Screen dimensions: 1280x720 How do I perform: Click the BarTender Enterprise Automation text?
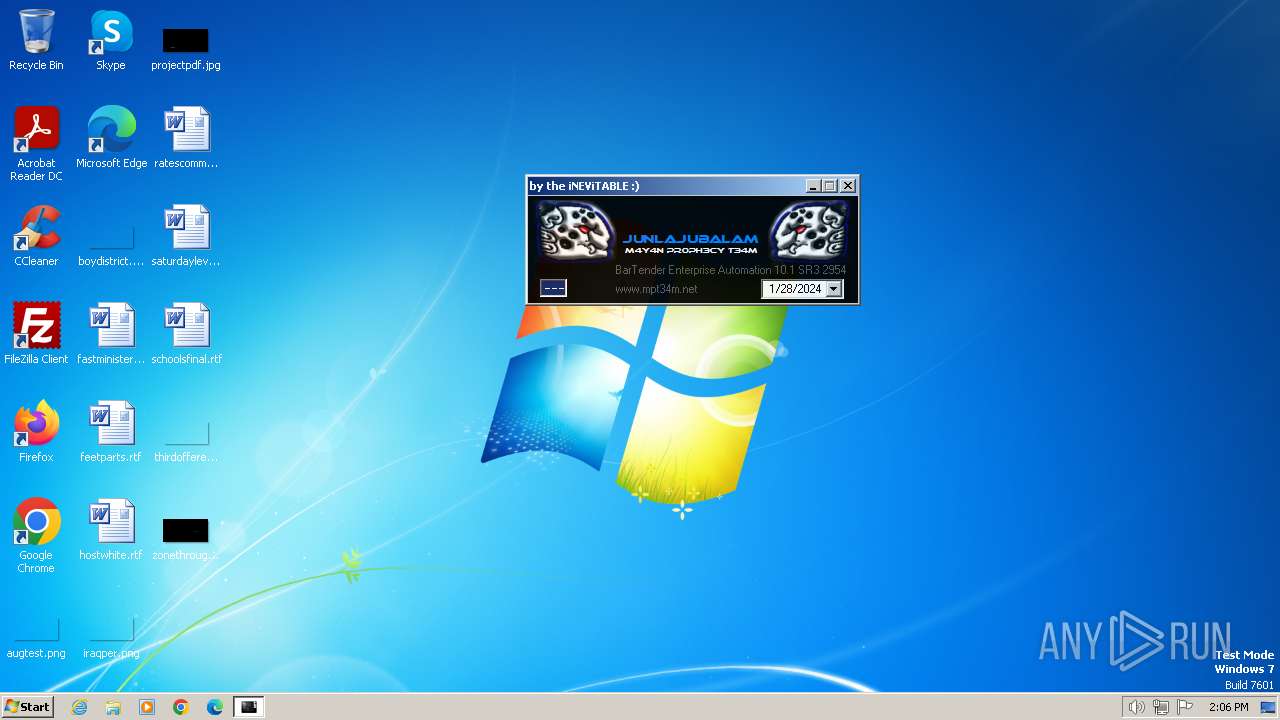(730, 270)
